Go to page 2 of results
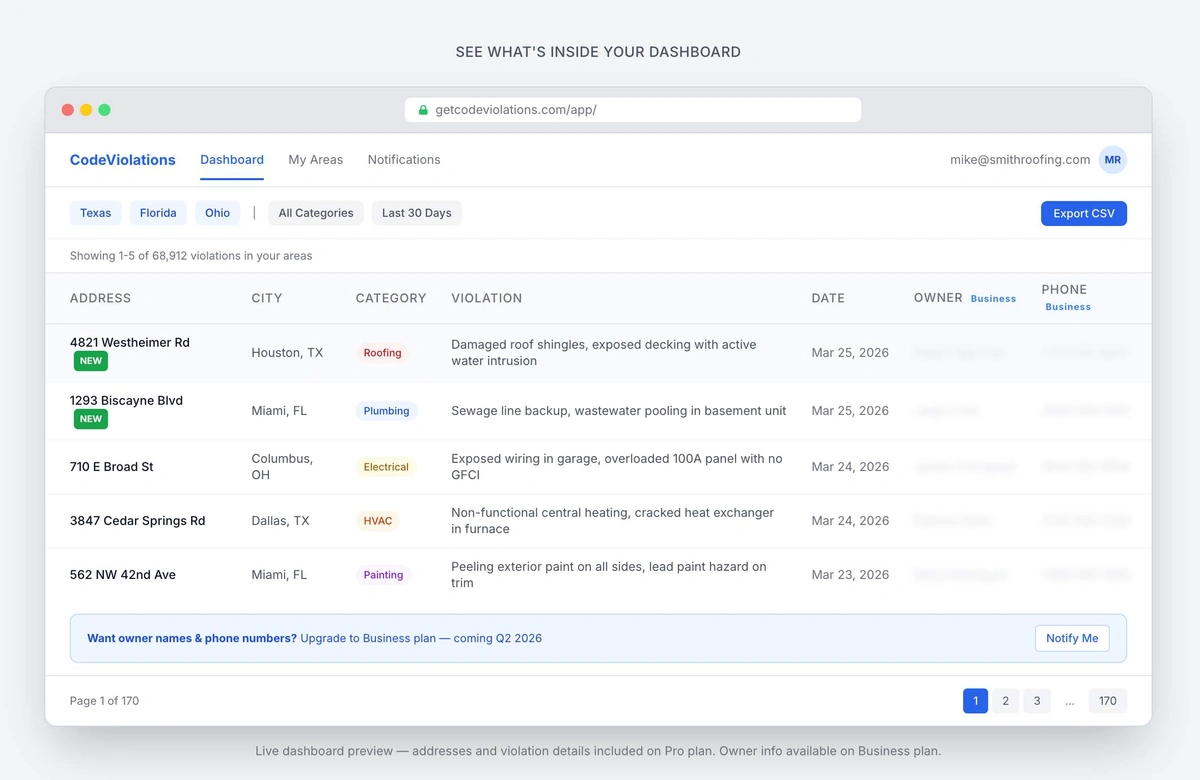This screenshot has height=780, width=1200. pos(1005,700)
